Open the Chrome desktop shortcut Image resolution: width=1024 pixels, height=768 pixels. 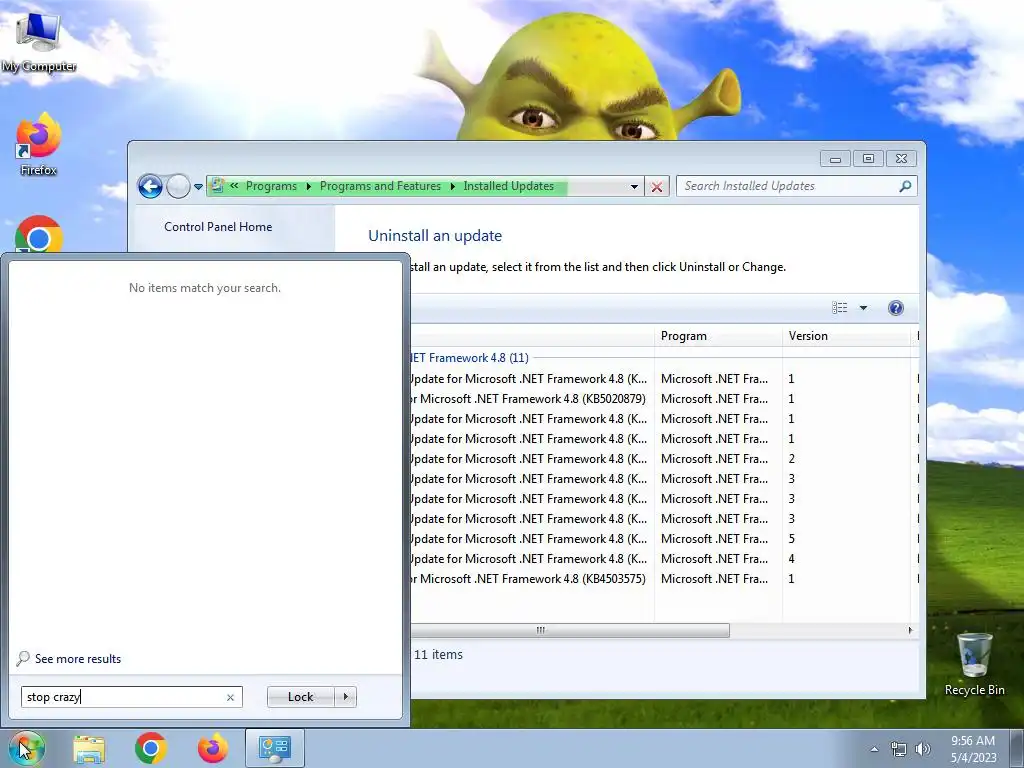click(x=39, y=234)
